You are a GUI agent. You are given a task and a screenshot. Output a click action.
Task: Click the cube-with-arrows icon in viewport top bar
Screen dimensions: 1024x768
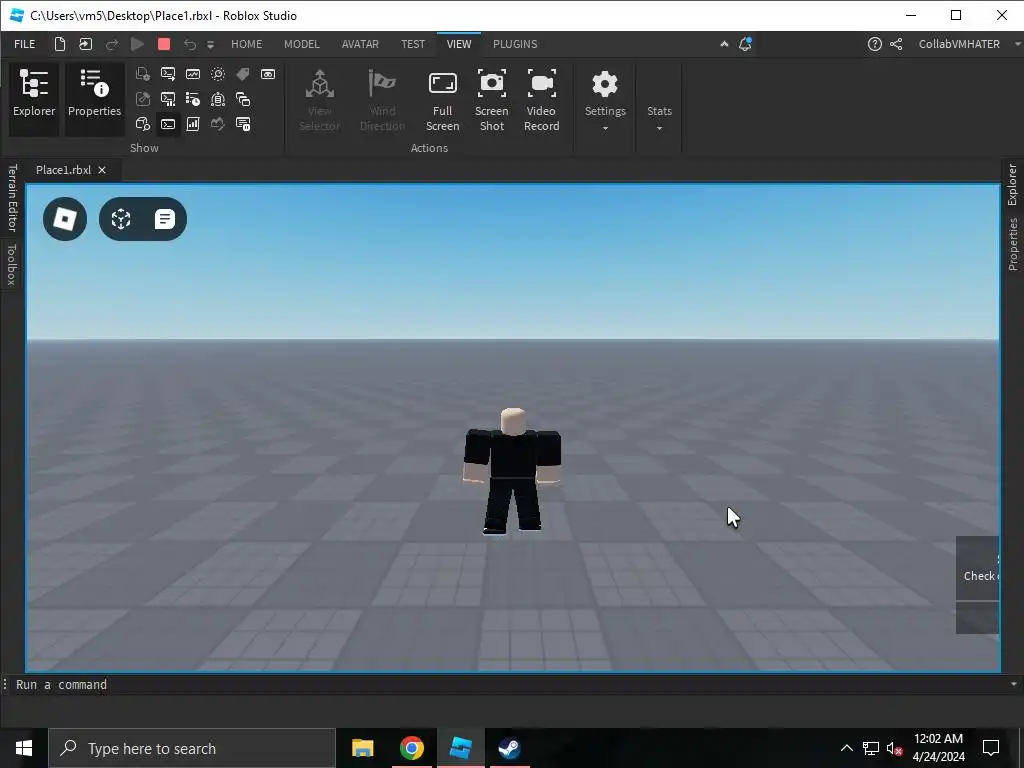[121, 219]
